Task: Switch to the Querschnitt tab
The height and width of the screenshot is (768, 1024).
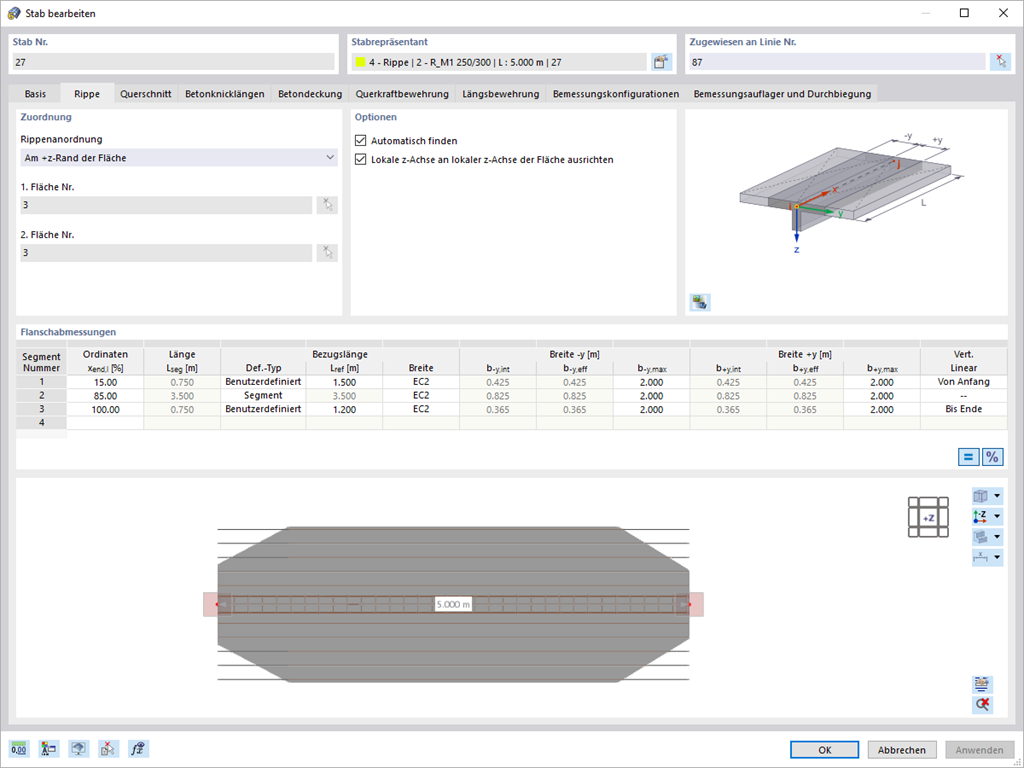Action: click(146, 94)
